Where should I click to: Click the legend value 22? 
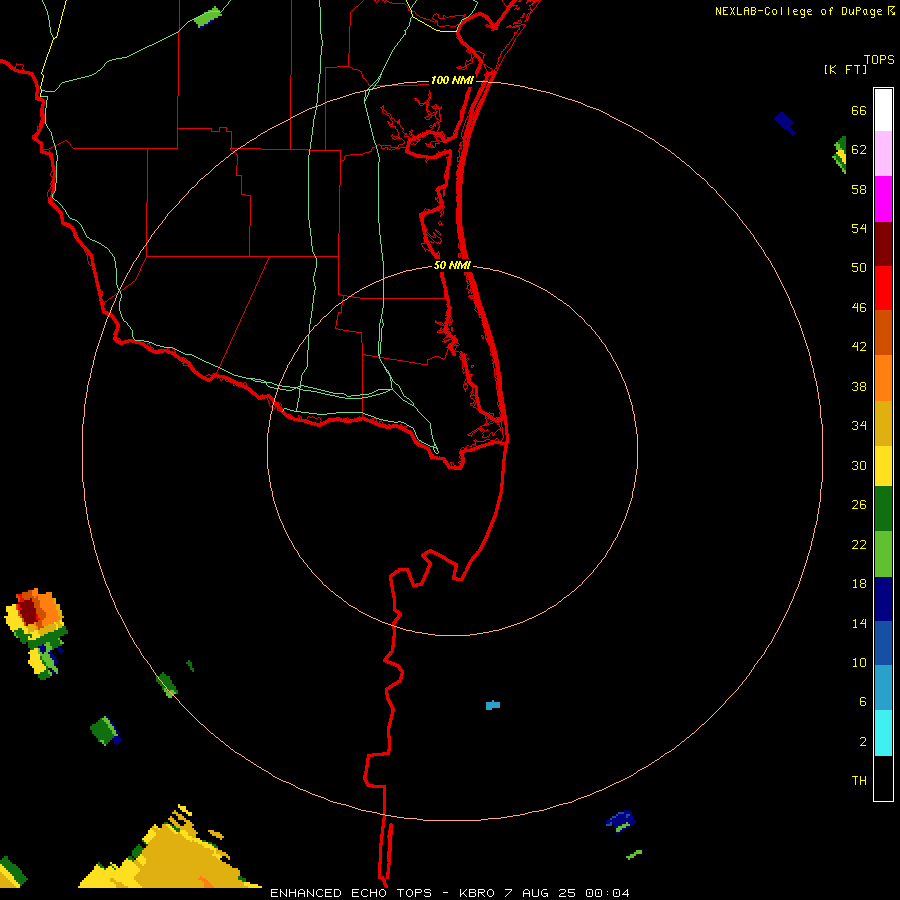859,544
